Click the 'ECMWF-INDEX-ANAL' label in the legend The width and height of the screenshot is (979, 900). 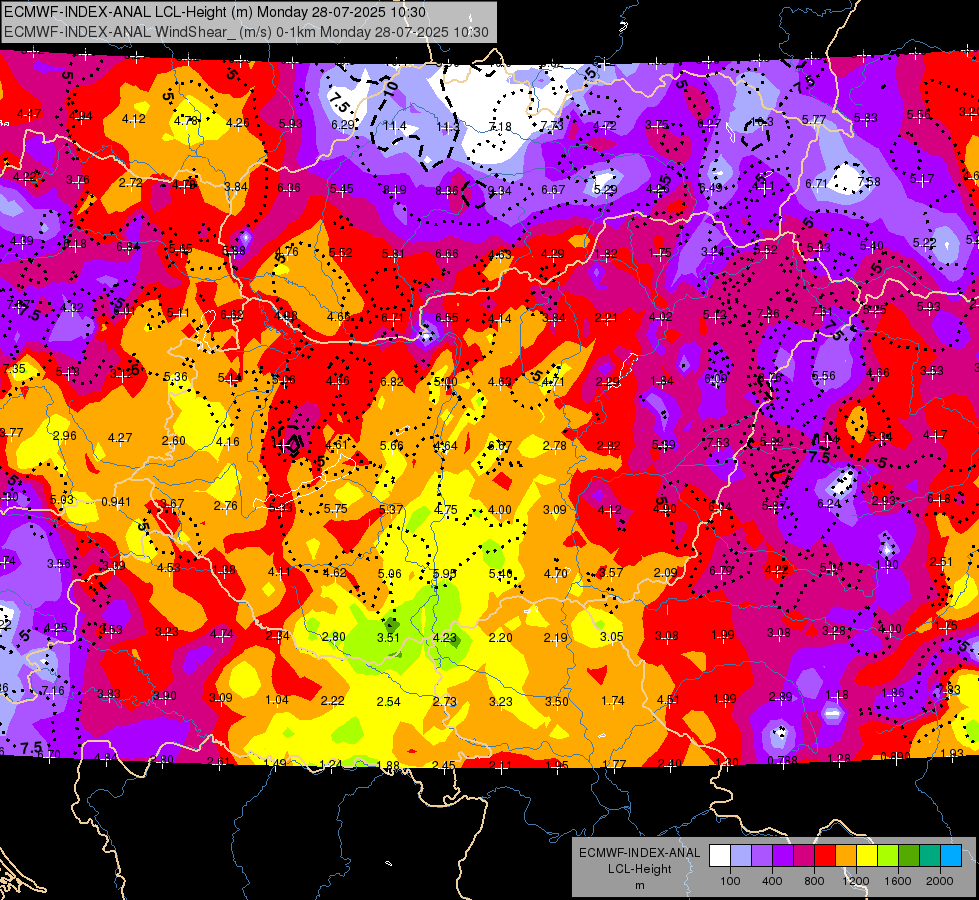point(639,853)
